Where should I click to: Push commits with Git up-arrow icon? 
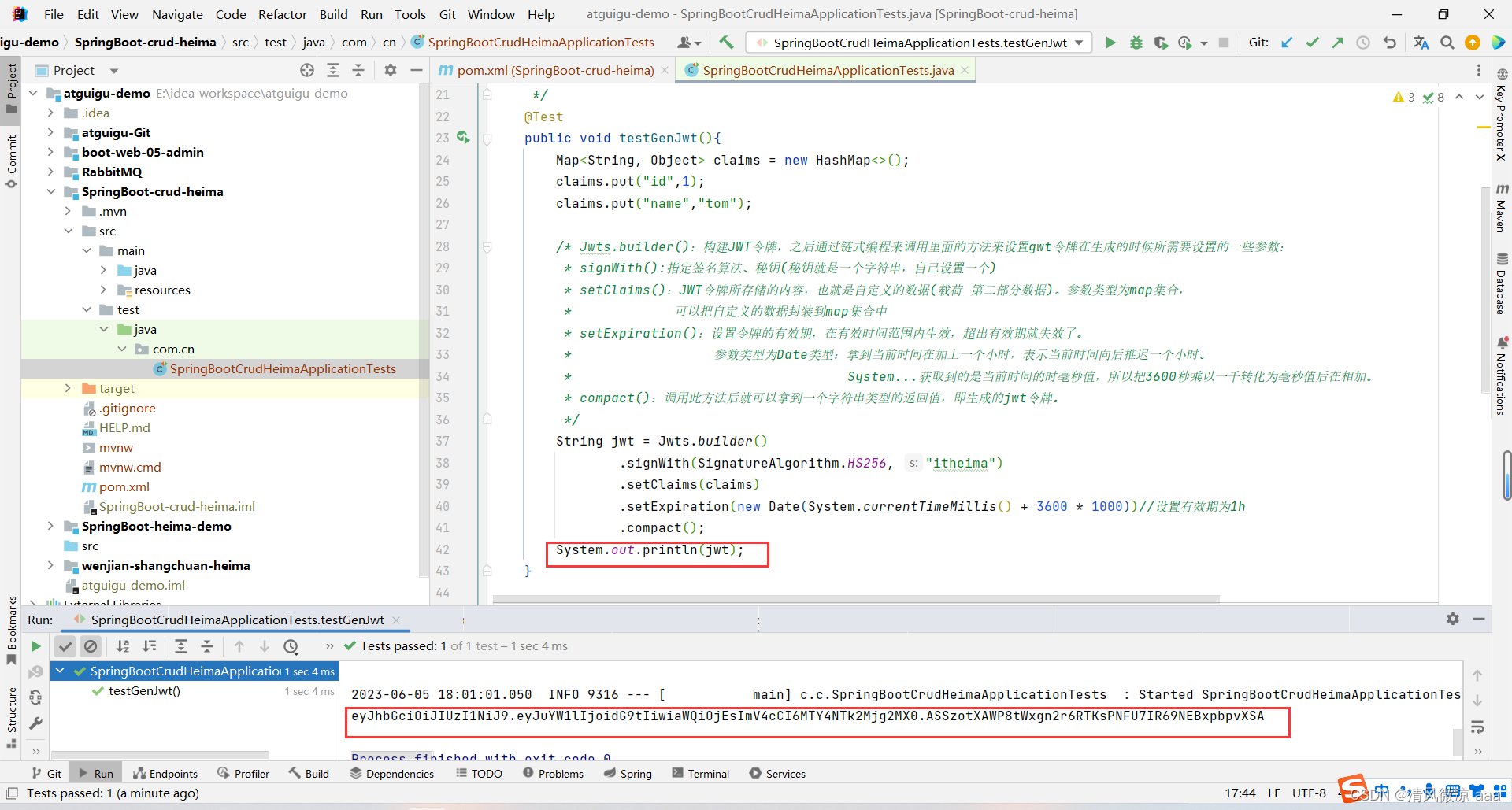coord(1337,43)
